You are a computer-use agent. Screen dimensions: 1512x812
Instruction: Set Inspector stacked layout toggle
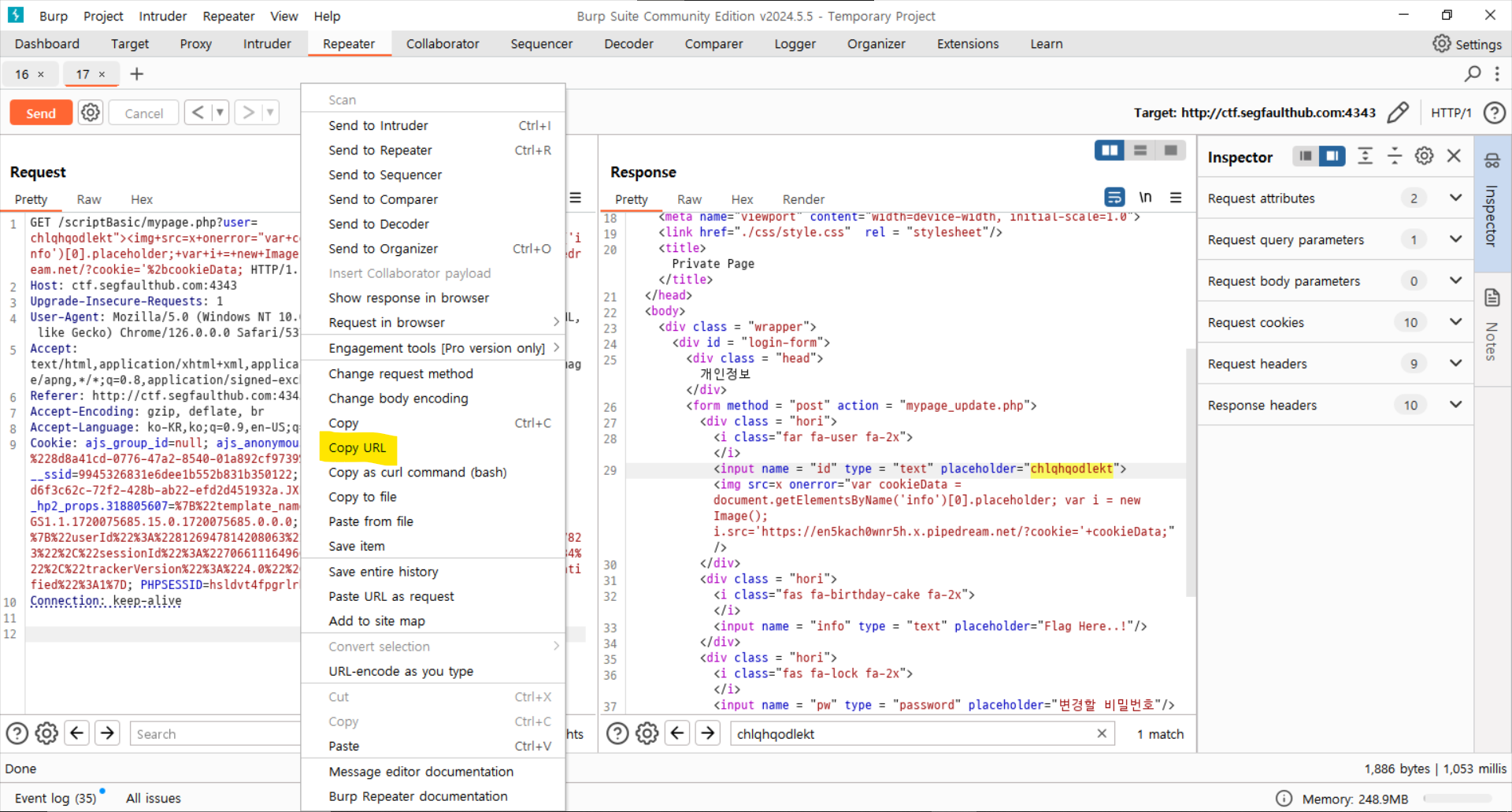[x=1306, y=156]
